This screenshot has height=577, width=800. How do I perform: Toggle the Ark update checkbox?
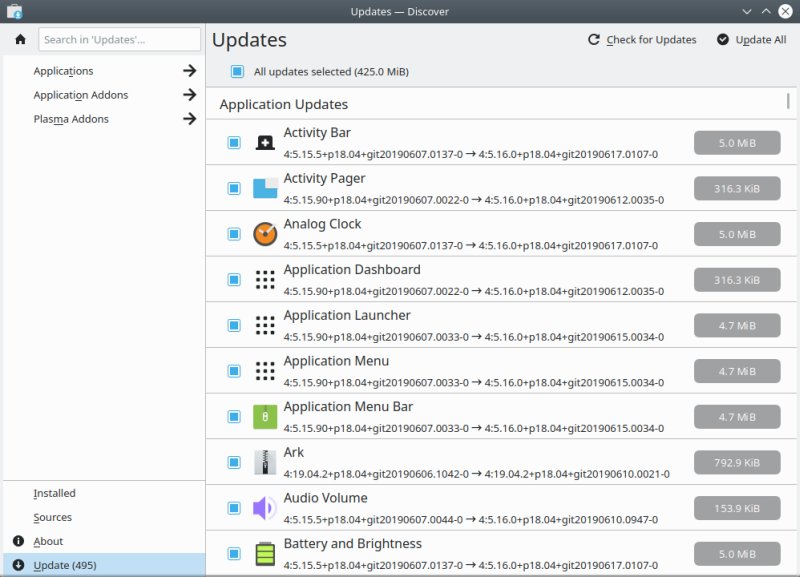[x=233, y=462]
